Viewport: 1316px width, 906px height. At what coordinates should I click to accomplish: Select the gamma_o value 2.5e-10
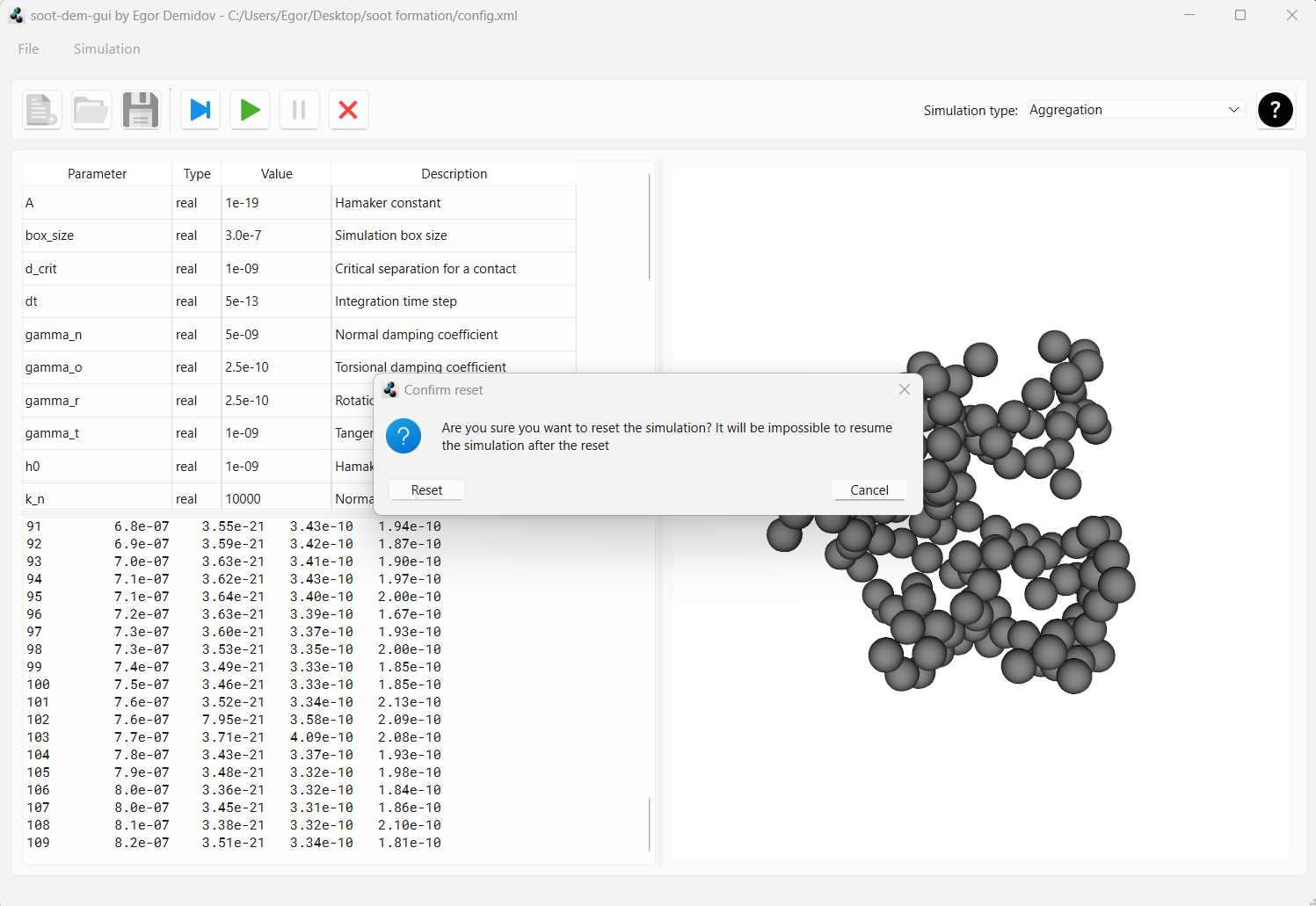click(x=276, y=367)
